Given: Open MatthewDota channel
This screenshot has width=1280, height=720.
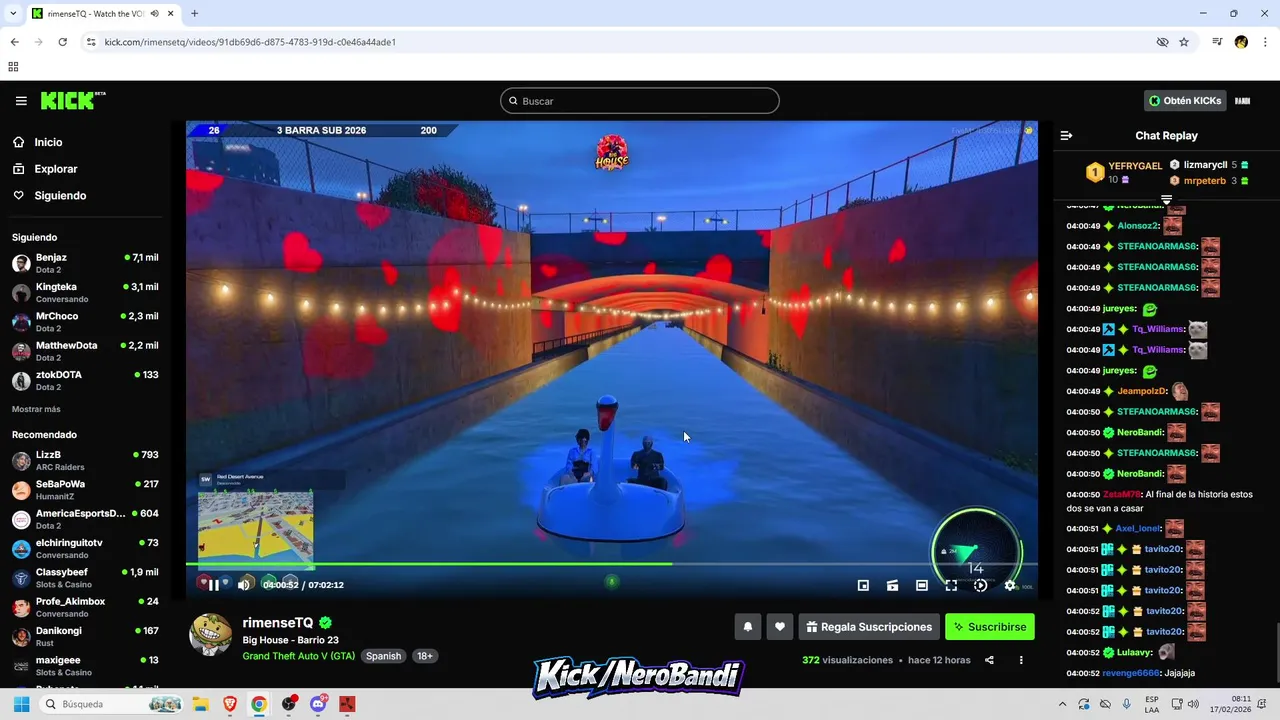Looking at the screenshot, I should tap(85, 351).
